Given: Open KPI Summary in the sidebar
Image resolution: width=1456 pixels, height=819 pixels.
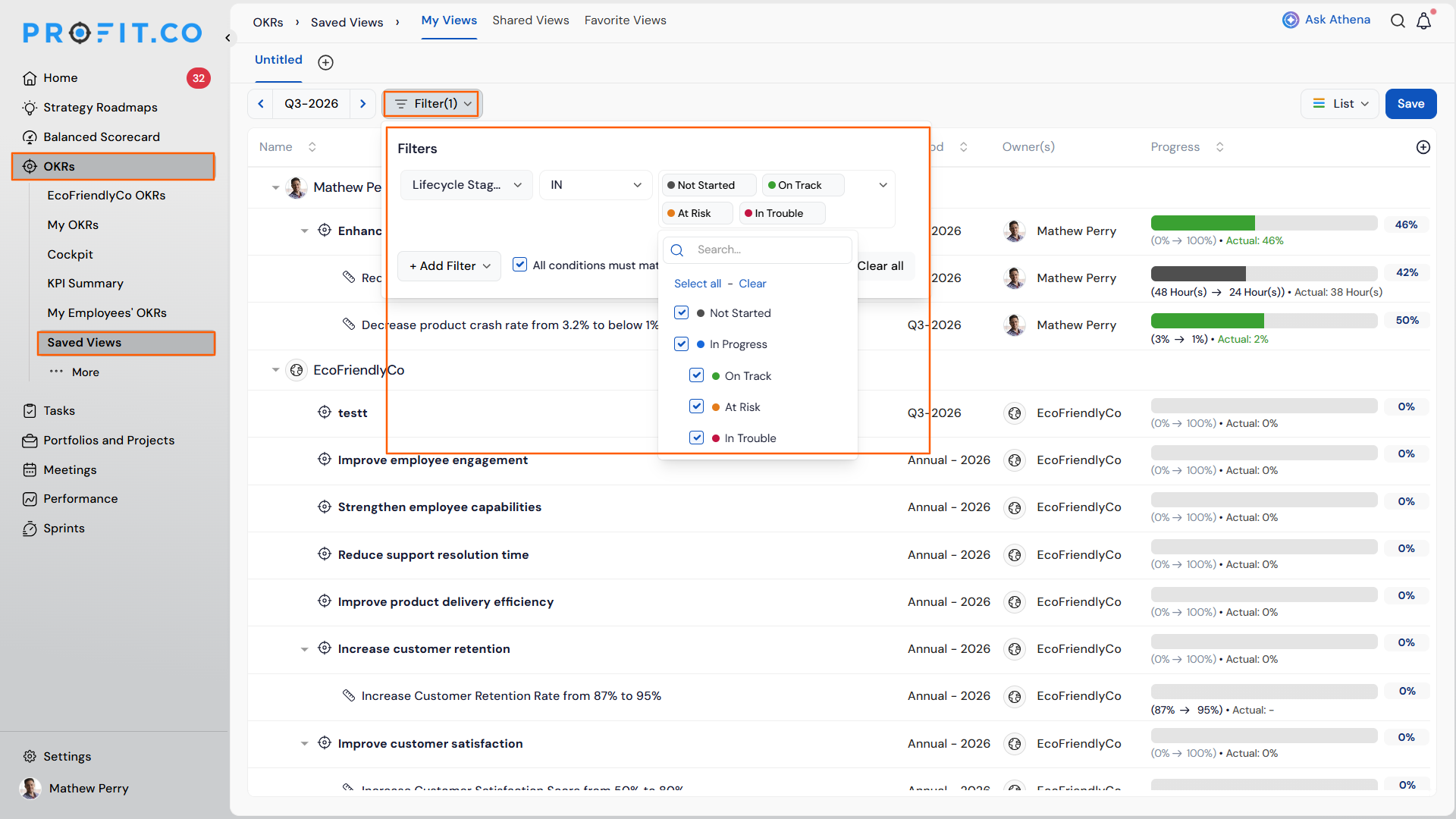Looking at the screenshot, I should tap(85, 284).
